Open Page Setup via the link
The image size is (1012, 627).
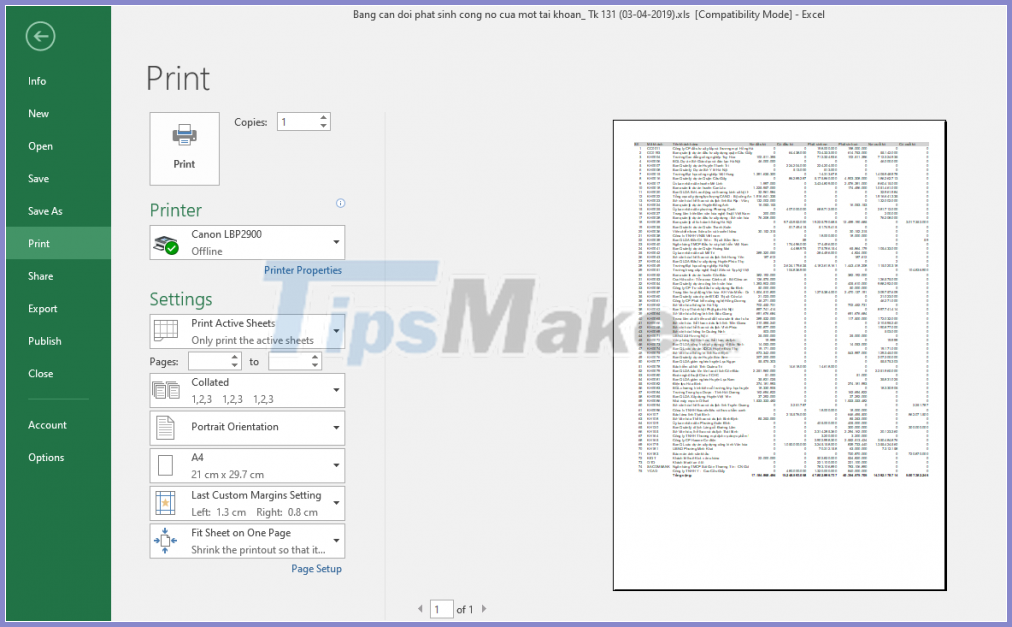tap(316, 568)
